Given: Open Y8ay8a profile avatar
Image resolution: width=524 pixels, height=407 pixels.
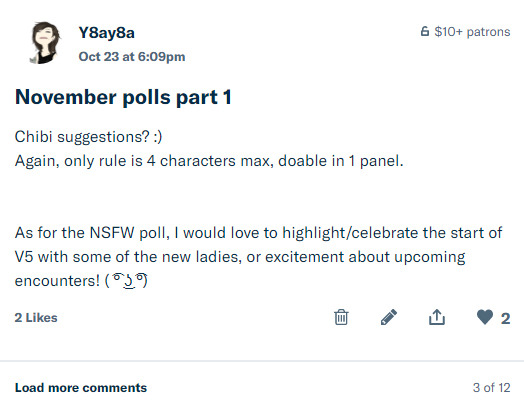Looking at the screenshot, I should (45, 43).
